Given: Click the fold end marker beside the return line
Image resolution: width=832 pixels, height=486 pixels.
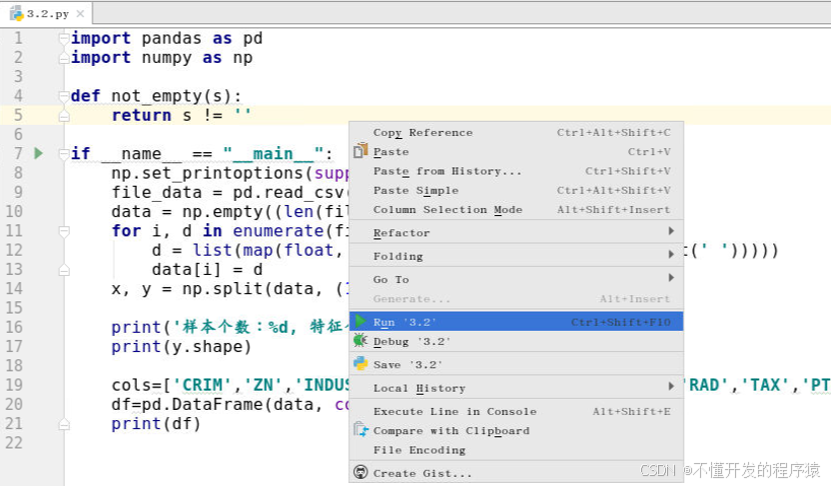Looking at the screenshot, I should click(64, 116).
